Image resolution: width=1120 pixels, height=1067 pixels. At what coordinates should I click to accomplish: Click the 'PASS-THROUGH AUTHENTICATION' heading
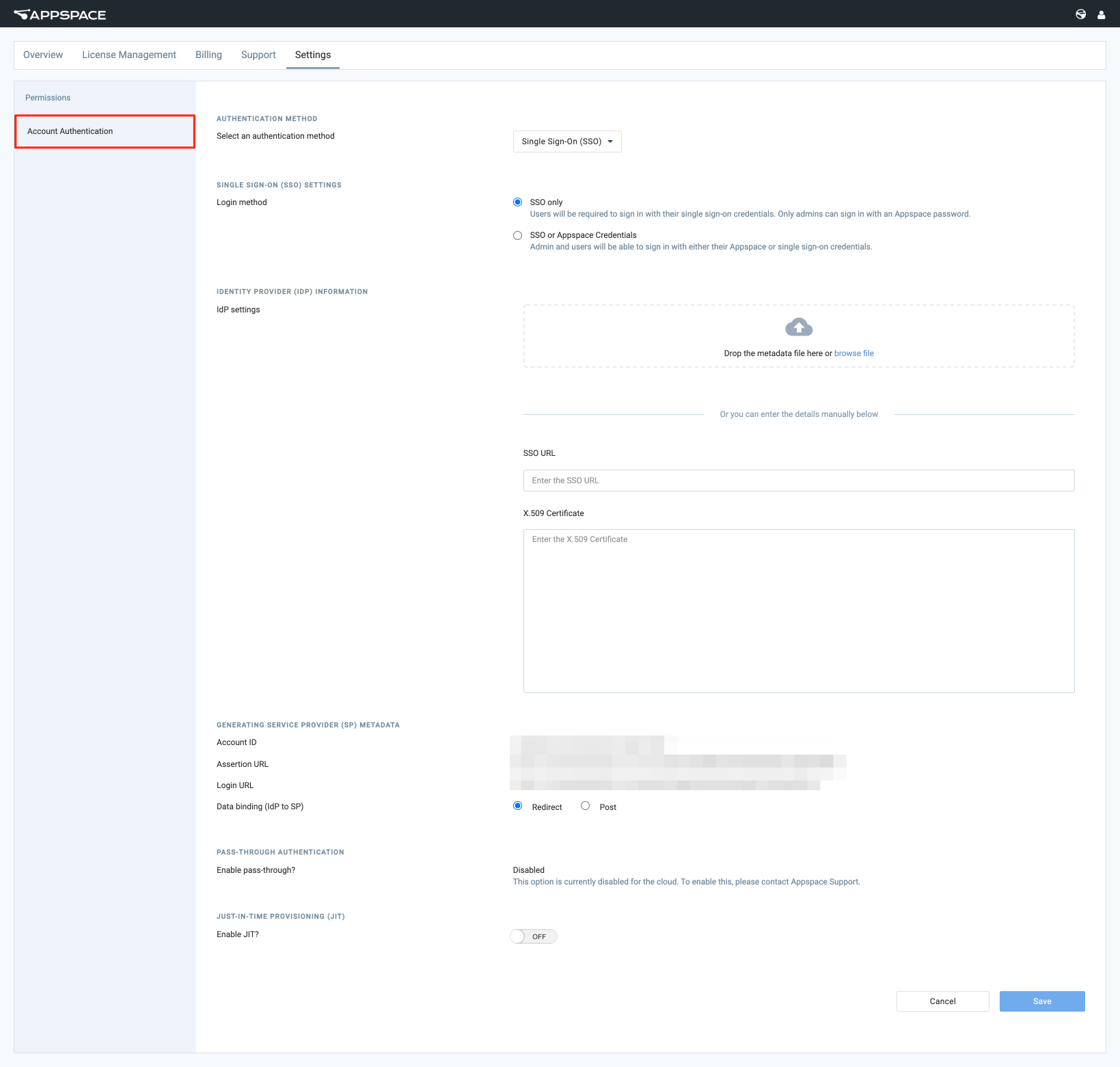coord(280,852)
